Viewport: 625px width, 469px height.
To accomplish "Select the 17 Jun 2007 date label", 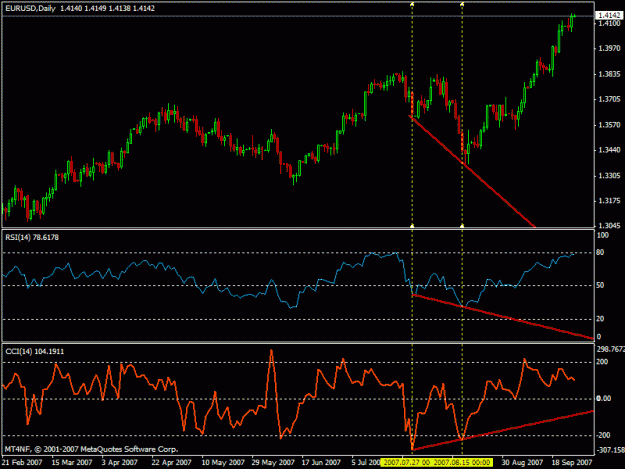I will pyautogui.click(x=321, y=463).
